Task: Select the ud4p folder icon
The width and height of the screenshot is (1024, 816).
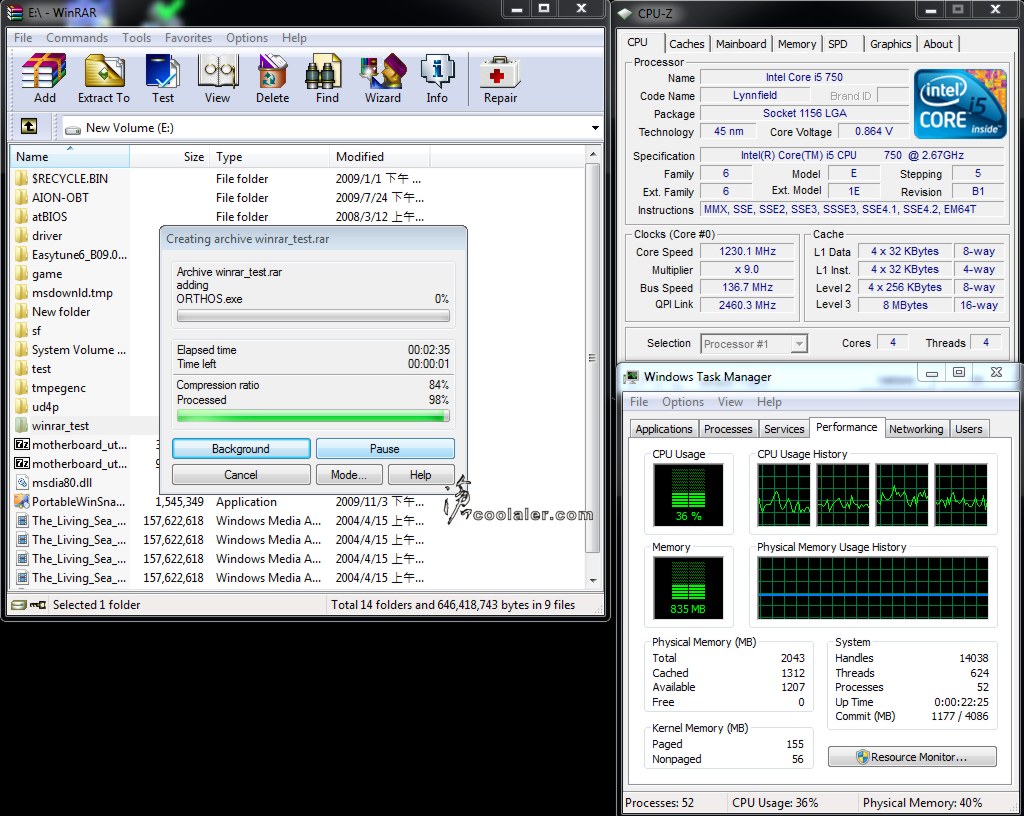Action: (22, 407)
